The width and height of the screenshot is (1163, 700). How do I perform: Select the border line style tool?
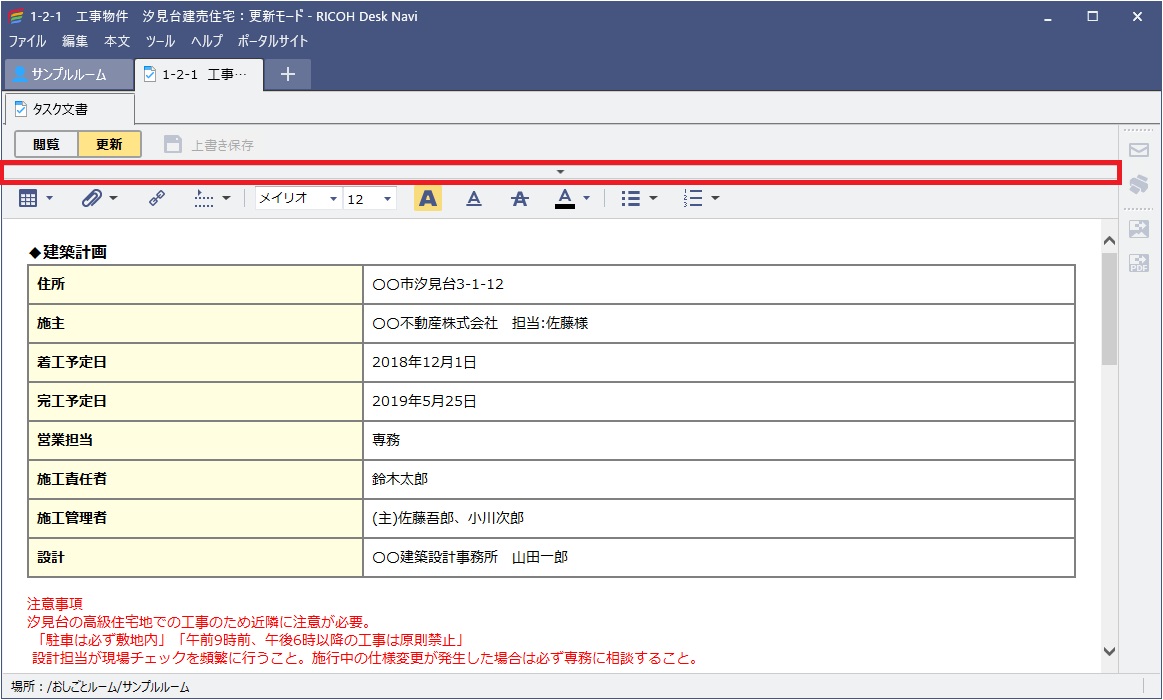(x=207, y=198)
